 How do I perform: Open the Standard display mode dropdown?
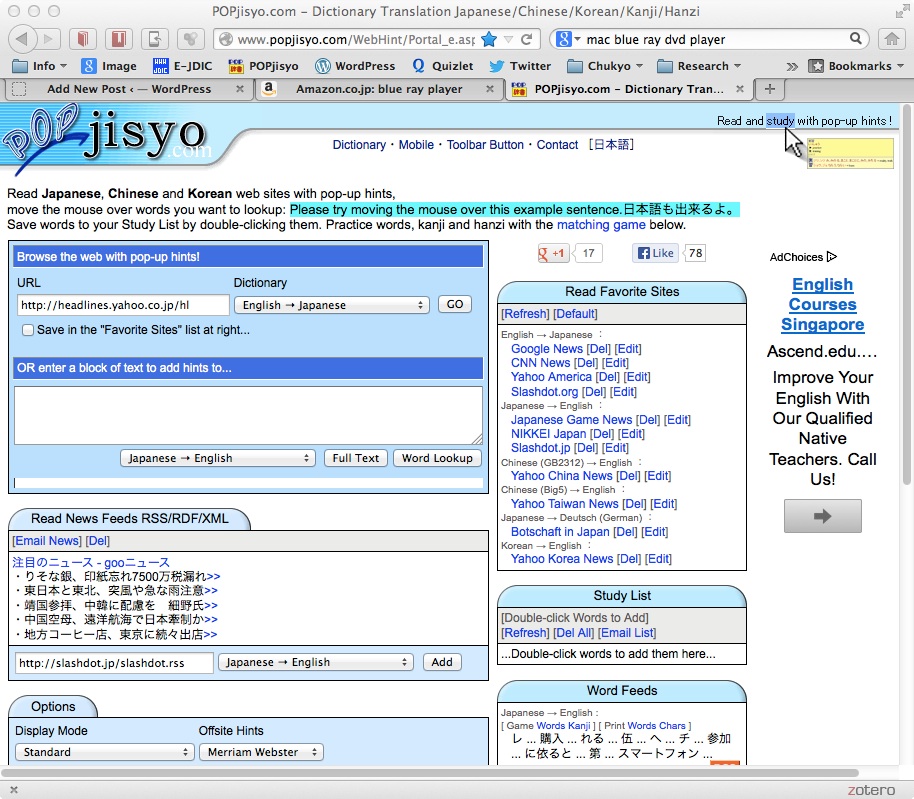pos(104,752)
